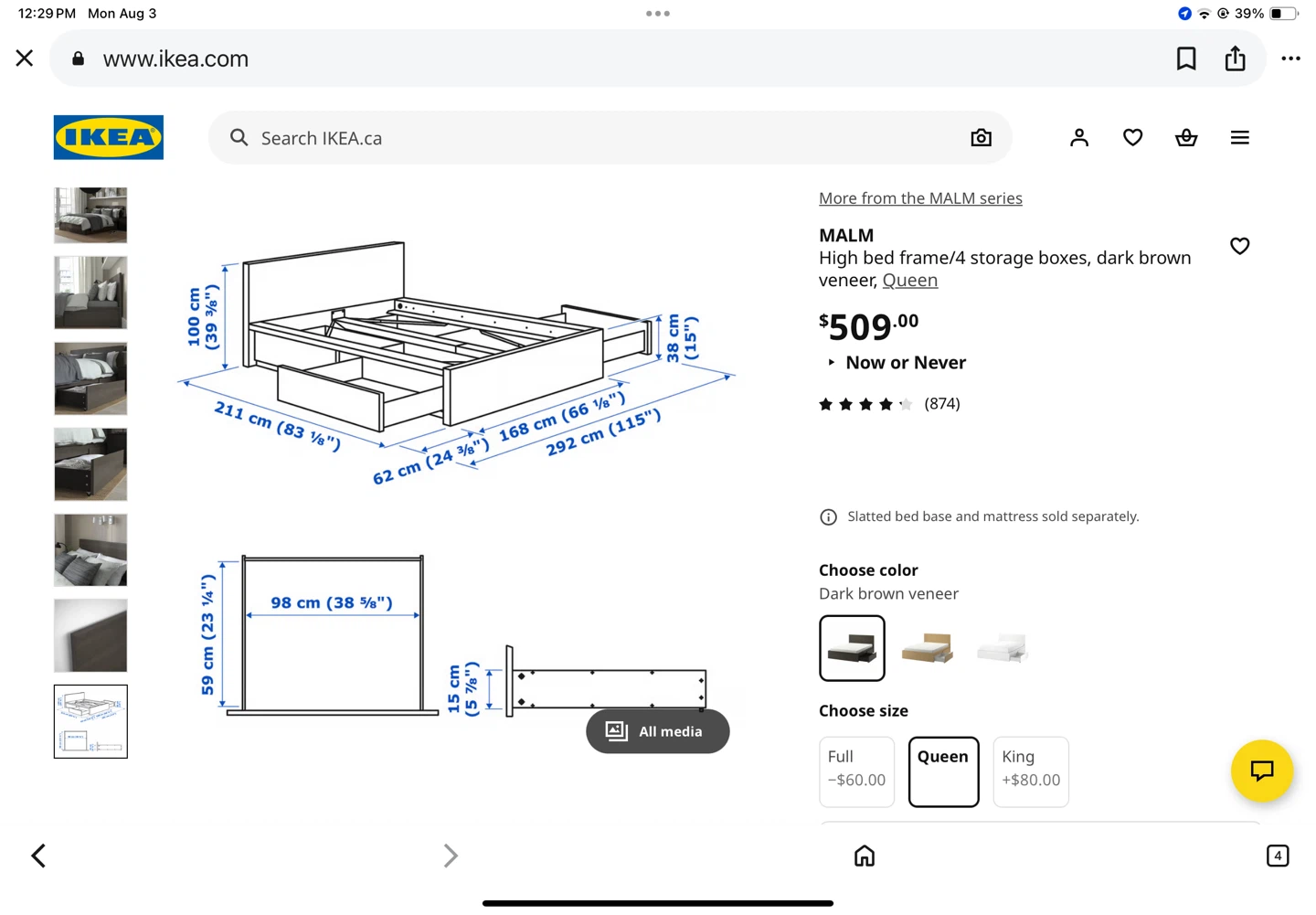Open the tab switcher showing 4 tabs
This screenshot has height=915, width=1316.
pyautogui.click(x=1278, y=856)
